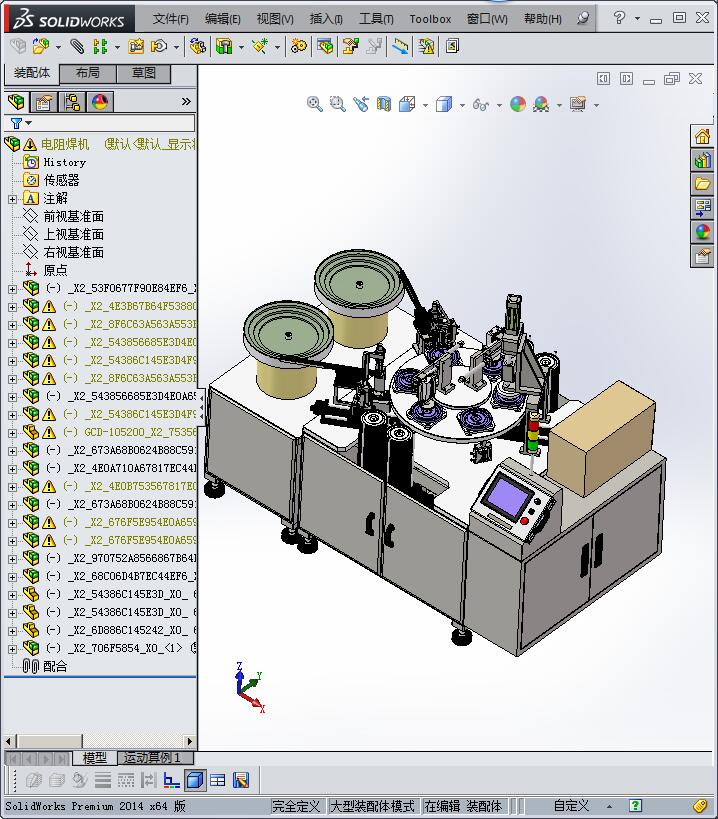Open the Insert Components dropdown arrow
The image size is (718, 819).
58,47
